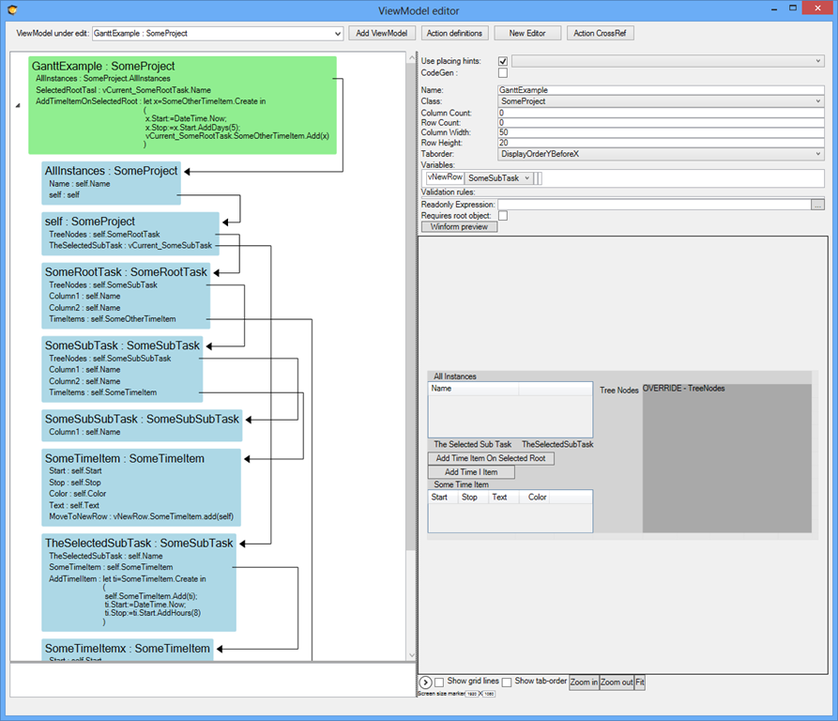838x721 pixels.
Task: Click the ViewModel editor app icon in the title bar
Action: click(13, 10)
